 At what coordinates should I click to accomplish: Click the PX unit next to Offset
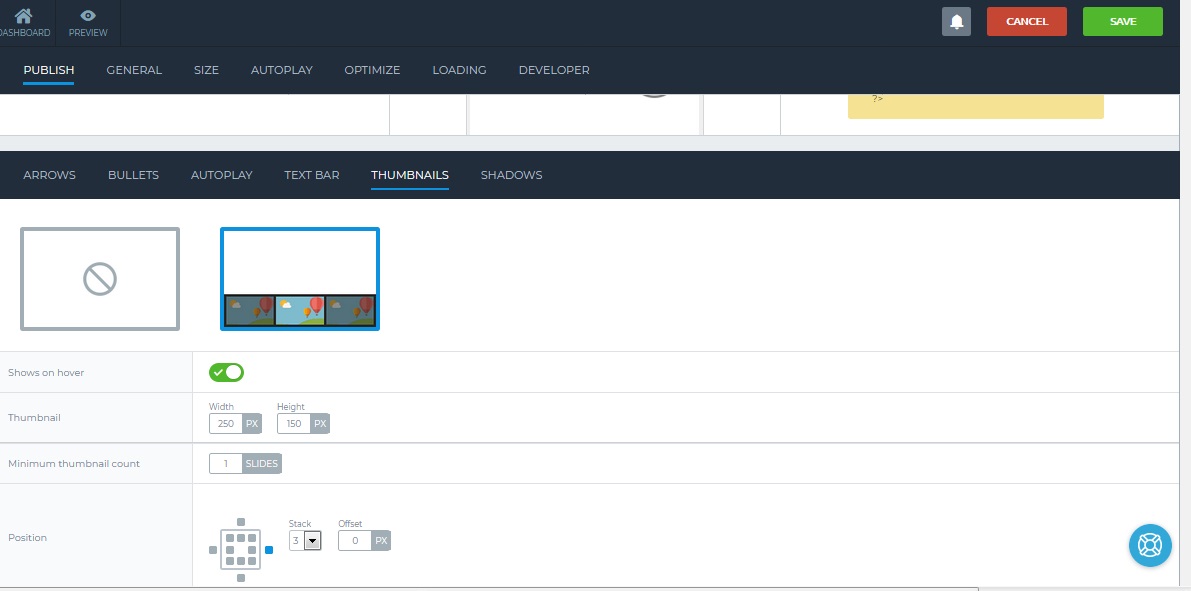coord(381,541)
